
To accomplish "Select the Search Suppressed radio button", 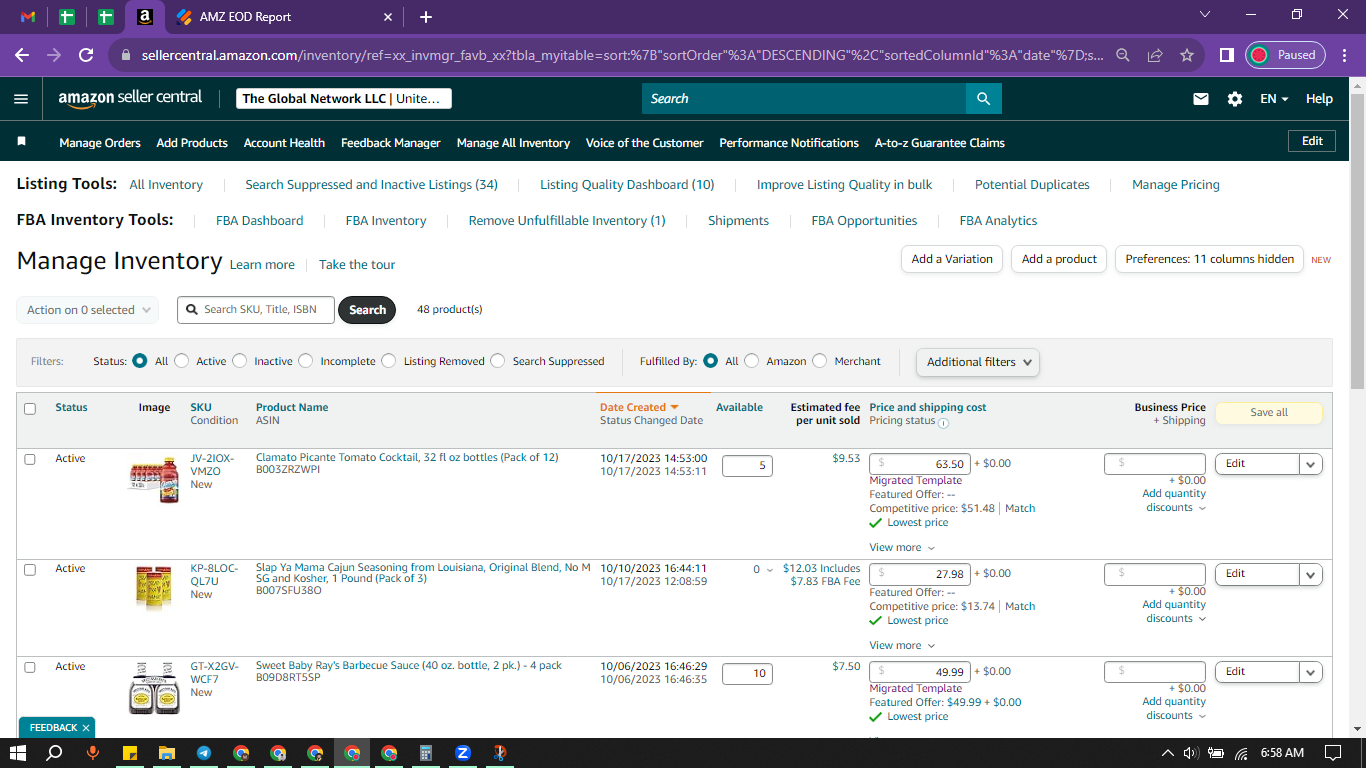I will pyautogui.click(x=498, y=361).
